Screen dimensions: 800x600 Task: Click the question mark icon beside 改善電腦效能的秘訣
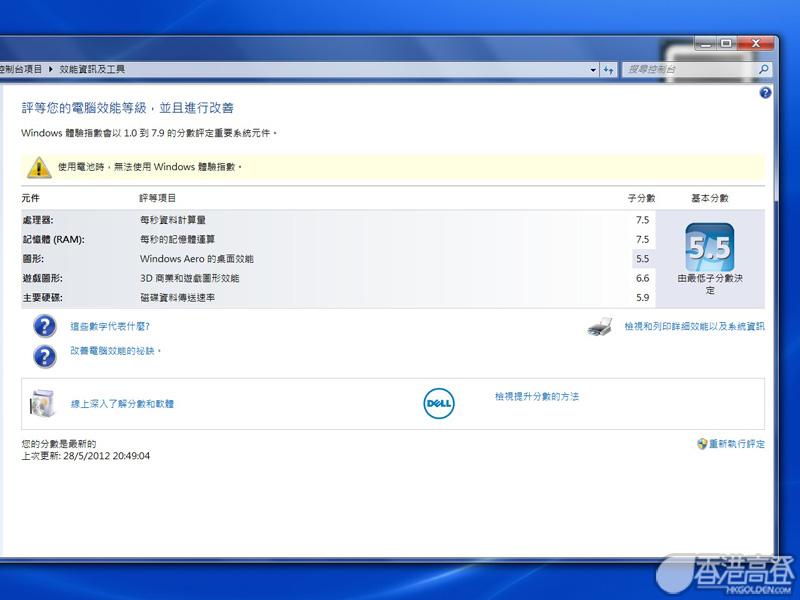click(44, 356)
